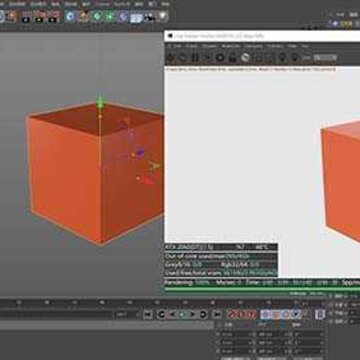Toggle clay mode sphere icon in Live Viewer

click(x=245, y=58)
